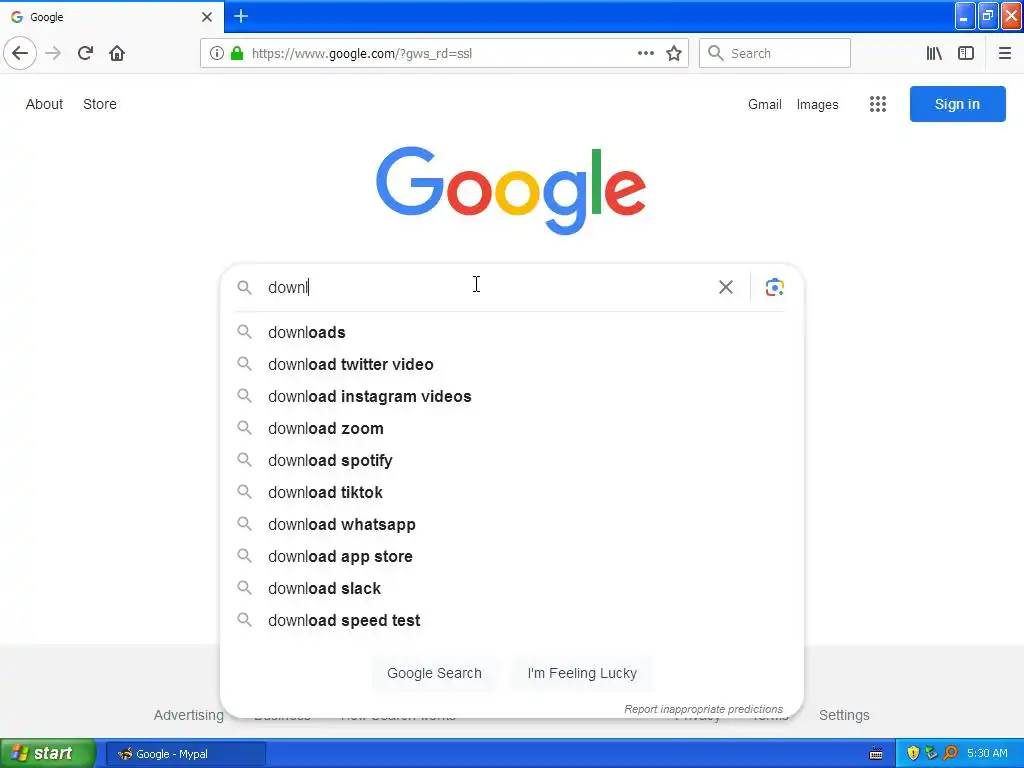Open a new tab with plus
This screenshot has height=768, width=1024.
click(x=241, y=16)
